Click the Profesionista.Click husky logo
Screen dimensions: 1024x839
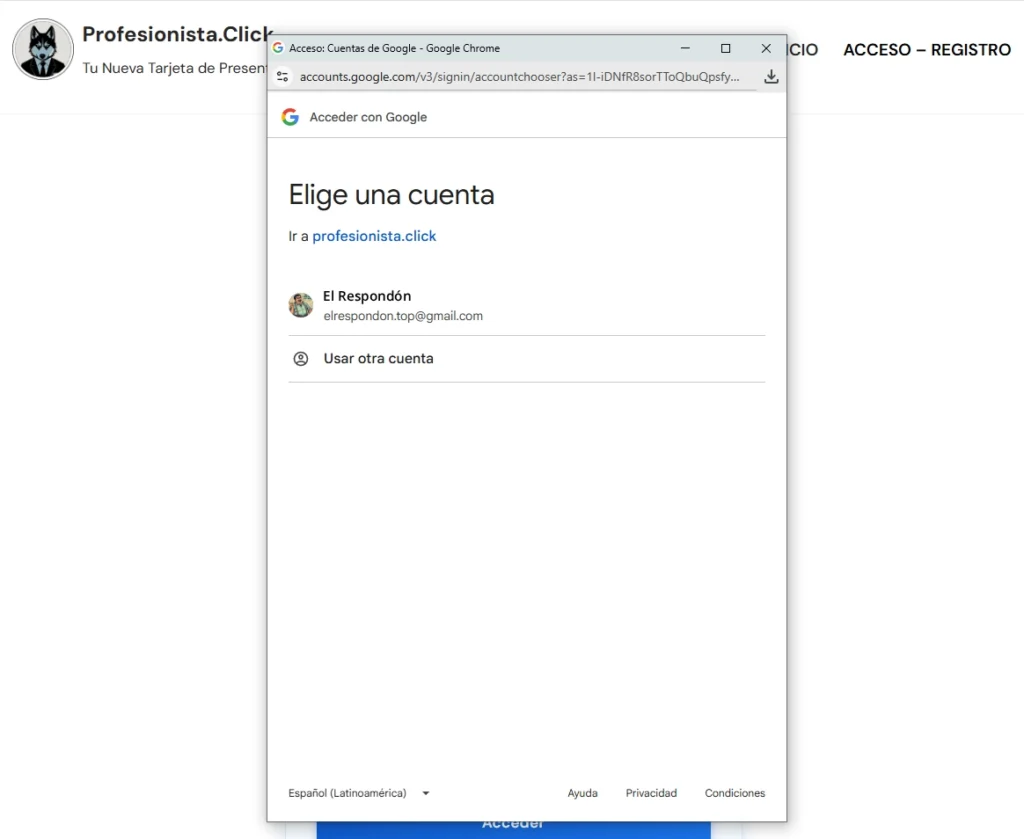pyautogui.click(x=43, y=49)
